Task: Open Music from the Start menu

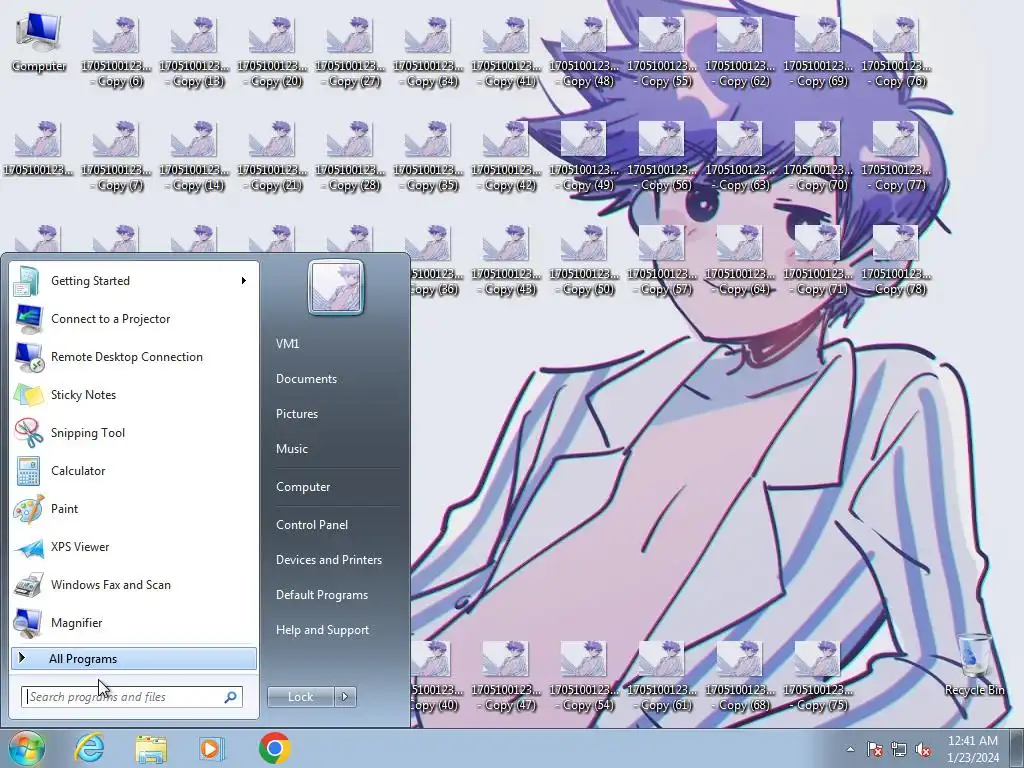Action: click(292, 449)
